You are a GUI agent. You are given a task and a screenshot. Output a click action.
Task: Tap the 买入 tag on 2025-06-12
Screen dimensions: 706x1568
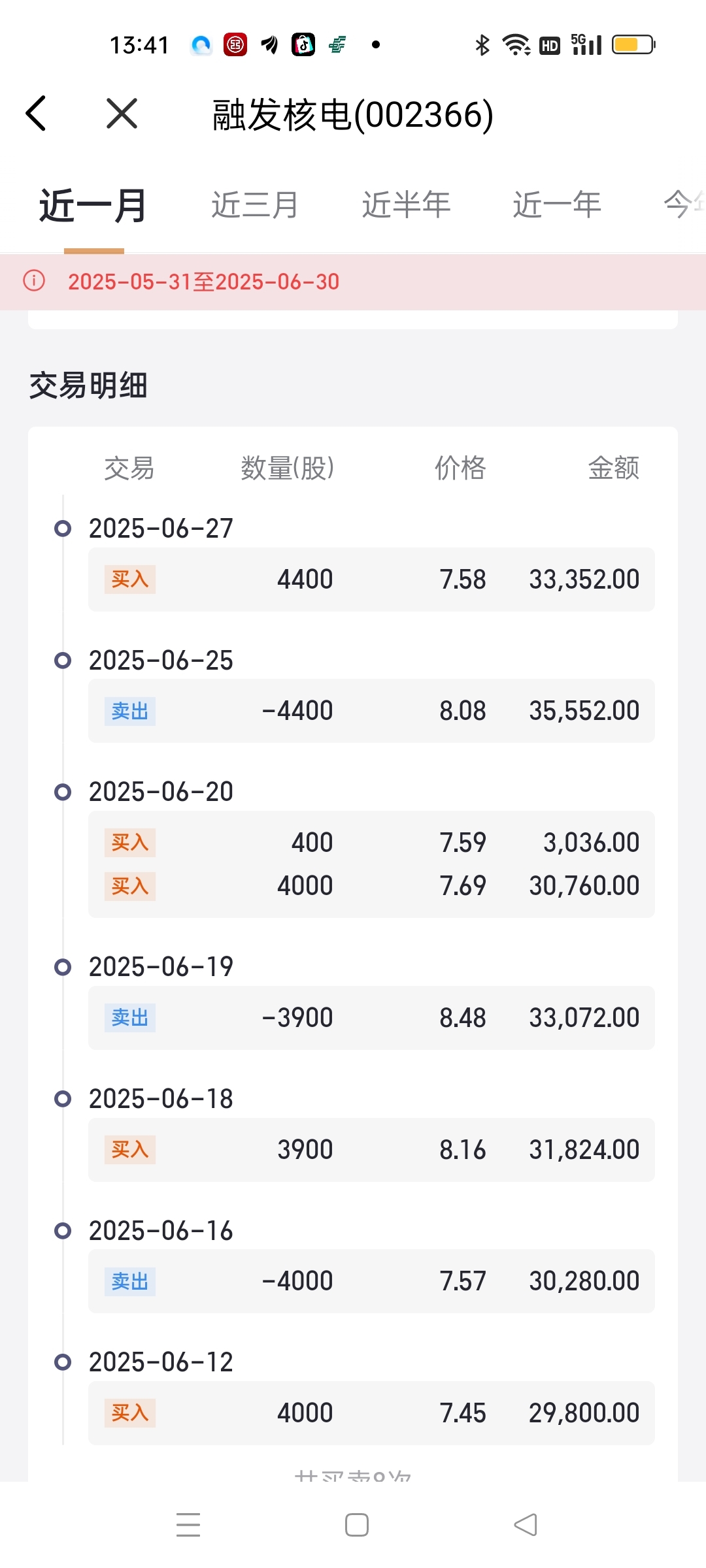tap(129, 1413)
